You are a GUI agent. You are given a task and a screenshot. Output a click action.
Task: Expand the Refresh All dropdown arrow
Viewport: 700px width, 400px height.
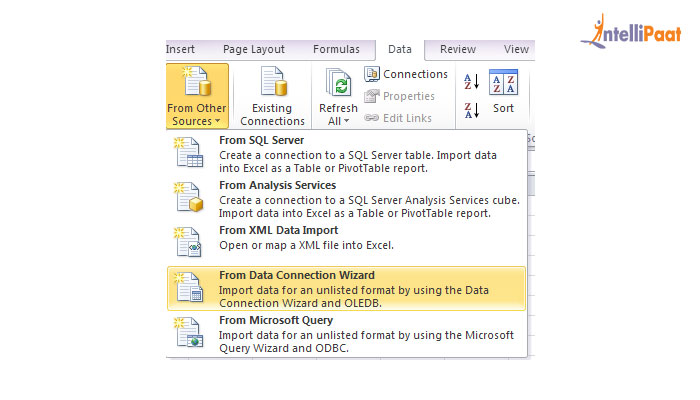coord(346,121)
